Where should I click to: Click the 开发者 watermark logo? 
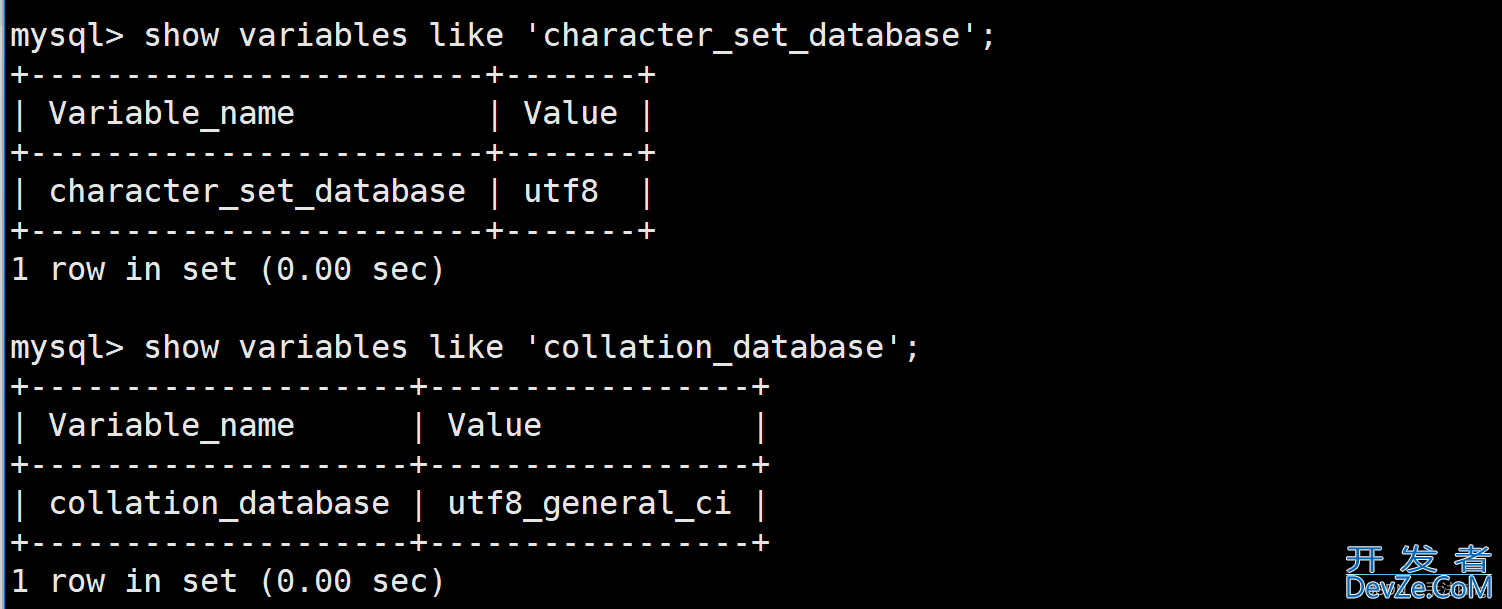point(1418,558)
